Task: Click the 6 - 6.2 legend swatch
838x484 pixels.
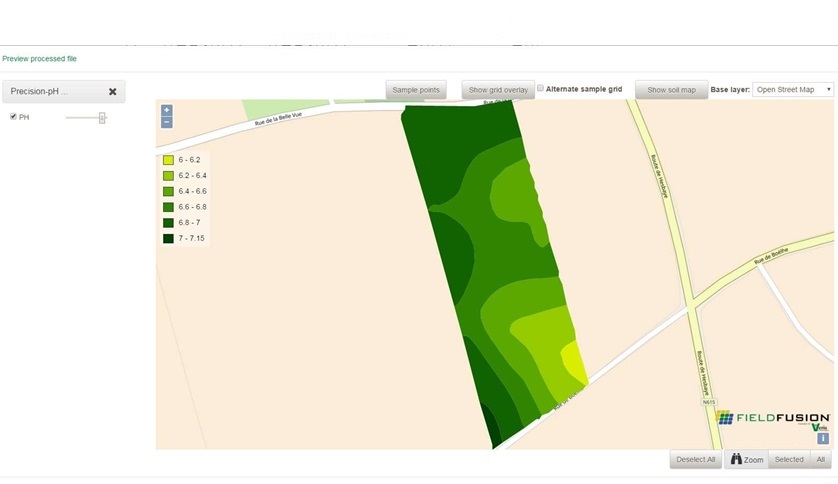Action: pos(168,160)
